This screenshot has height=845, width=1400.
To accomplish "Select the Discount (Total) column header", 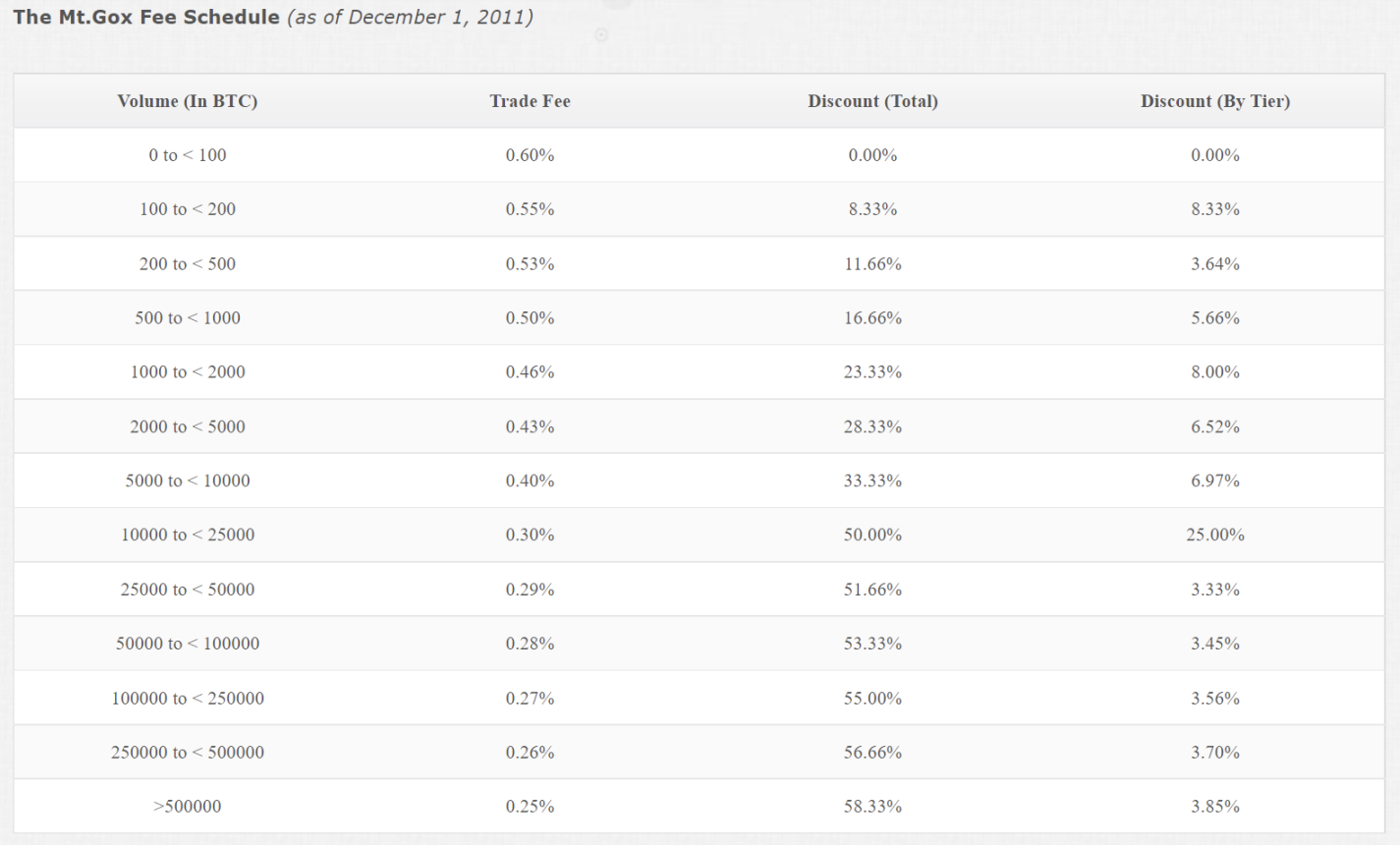I will (x=872, y=101).
